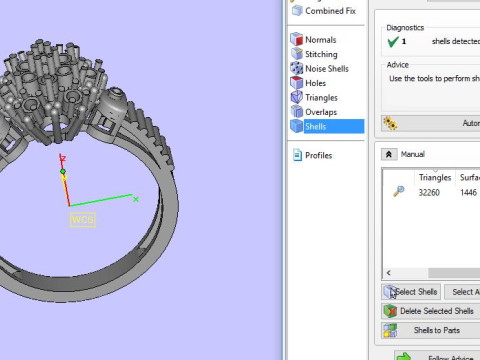480x360 pixels.
Task: Click the Combined Fix cube icon
Action: tap(297, 10)
